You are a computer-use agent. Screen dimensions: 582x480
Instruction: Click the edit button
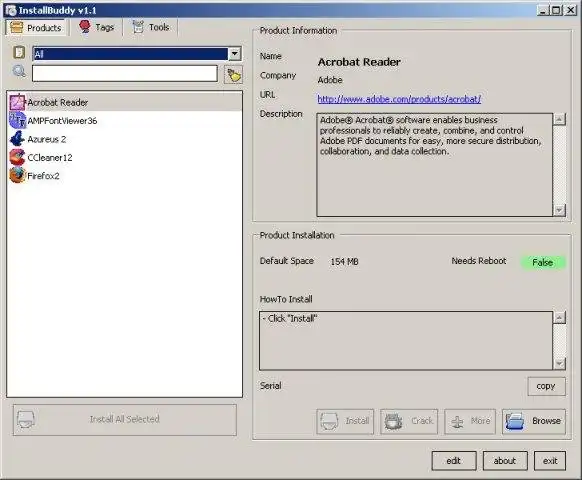coord(454,461)
